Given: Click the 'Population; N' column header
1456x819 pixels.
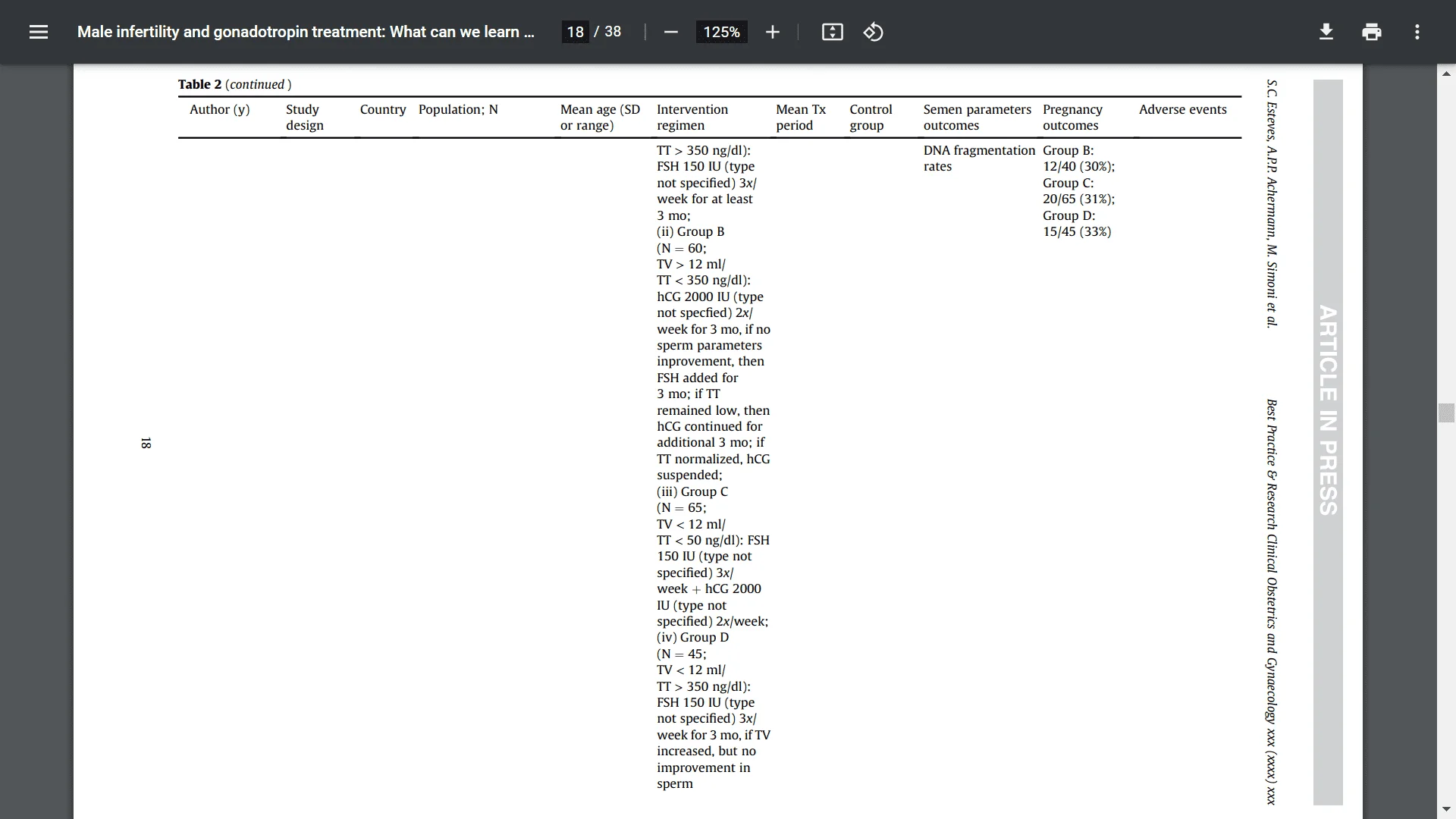Looking at the screenshot, I should pos(458,109).
